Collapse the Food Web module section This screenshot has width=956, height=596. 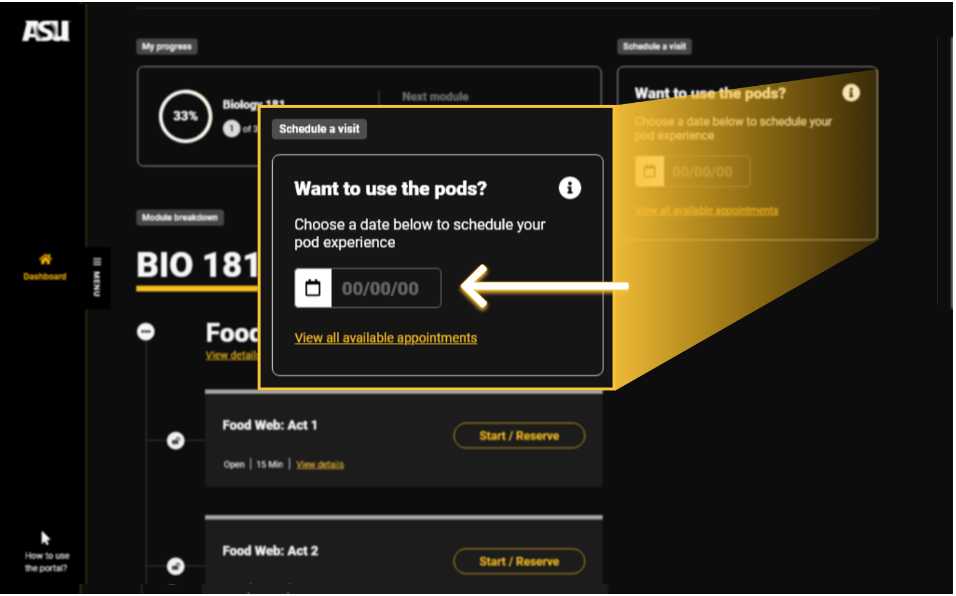coord(146,332)
